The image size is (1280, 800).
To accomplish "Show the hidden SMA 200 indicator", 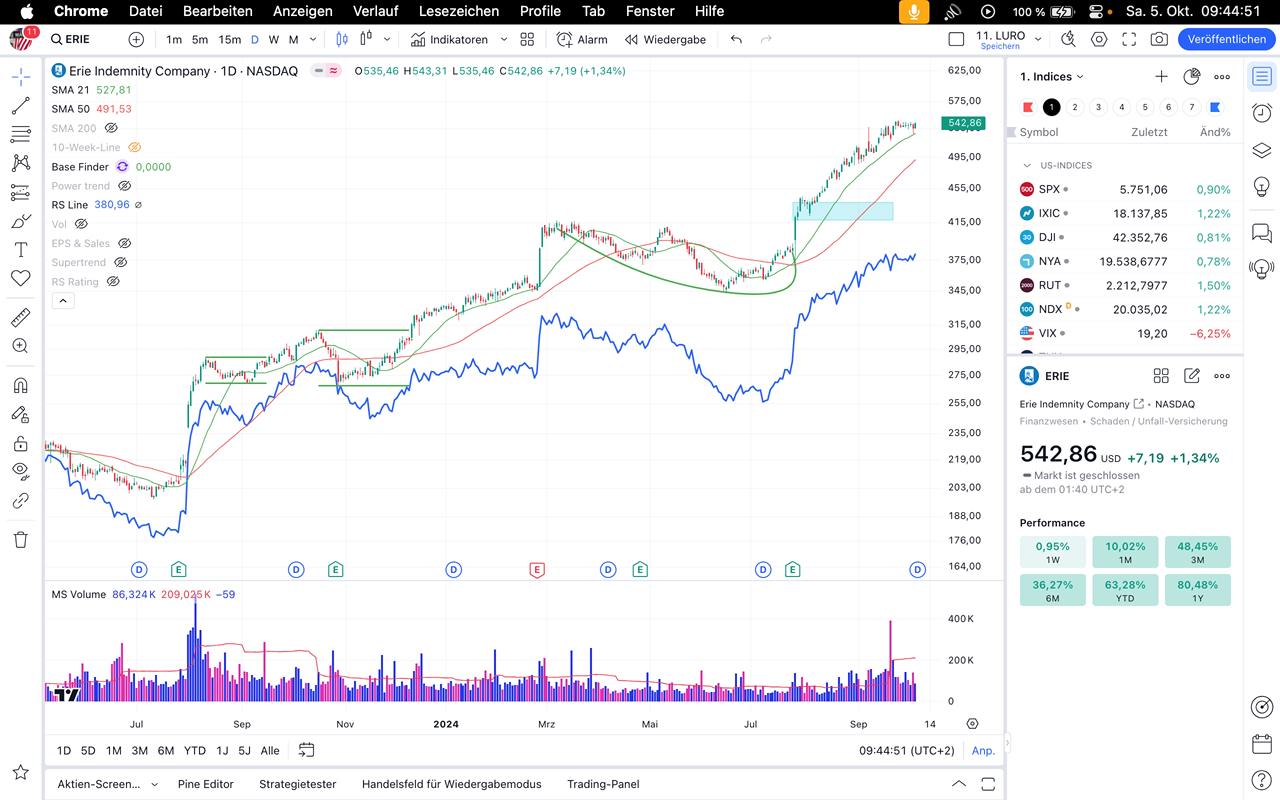I will tap(111, 128).
